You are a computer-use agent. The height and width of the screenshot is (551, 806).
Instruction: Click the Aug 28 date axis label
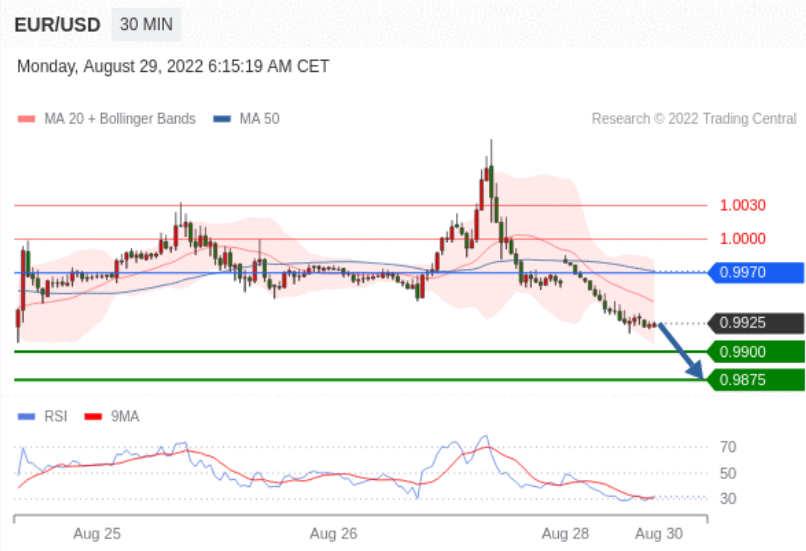click(565, 534)
